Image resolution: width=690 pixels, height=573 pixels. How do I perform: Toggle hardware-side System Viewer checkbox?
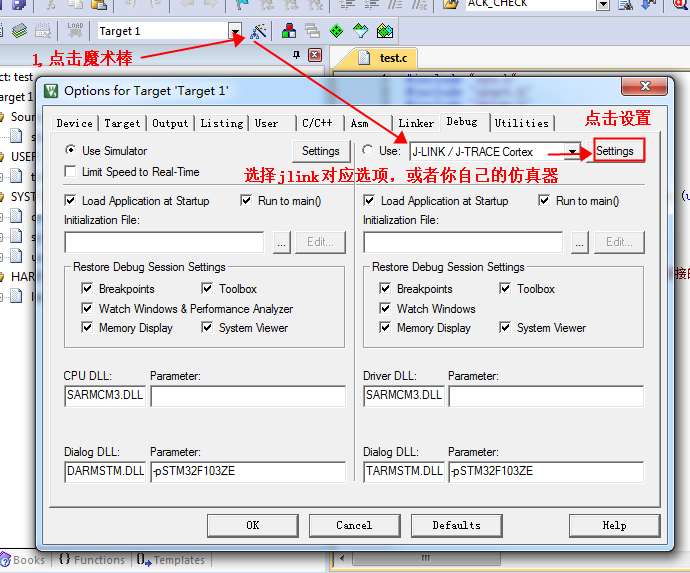[x=505, y=327]
